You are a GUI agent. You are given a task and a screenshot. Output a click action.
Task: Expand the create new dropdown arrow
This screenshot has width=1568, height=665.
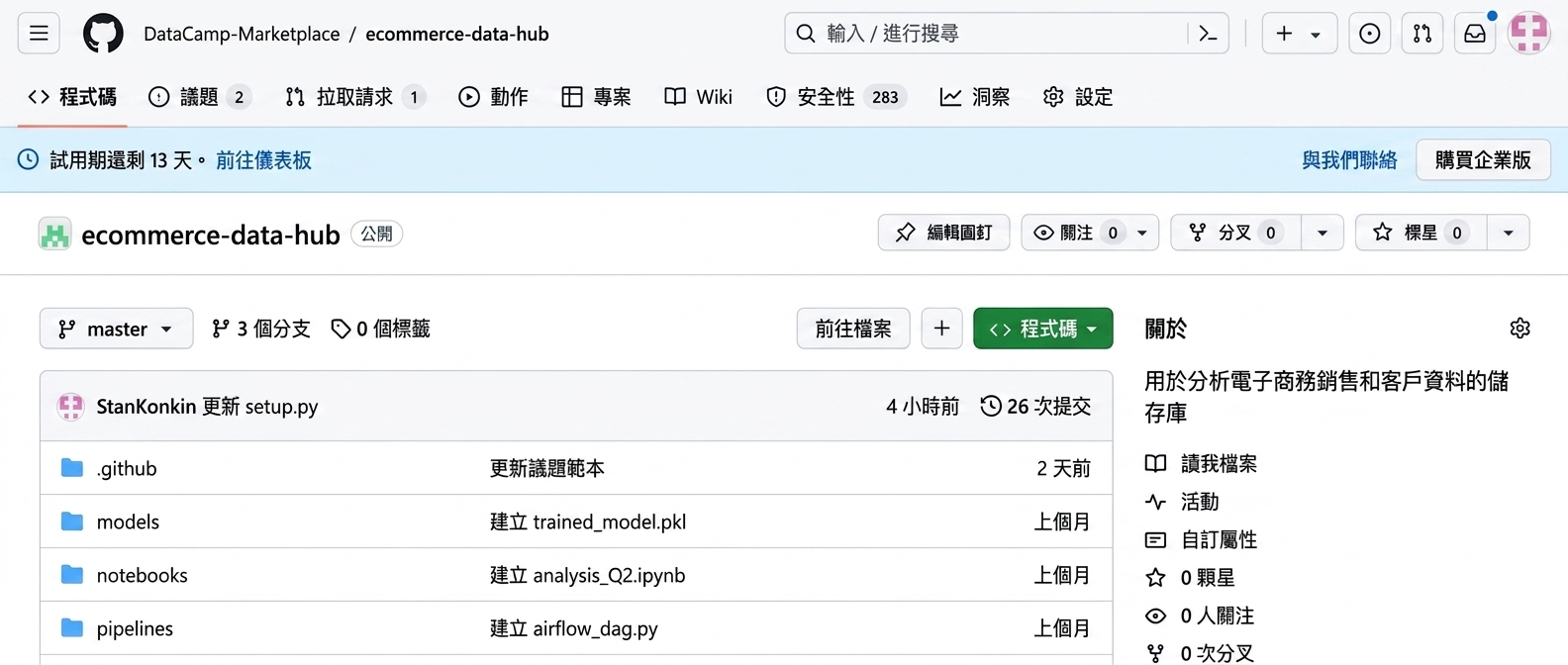[1317, 34]
